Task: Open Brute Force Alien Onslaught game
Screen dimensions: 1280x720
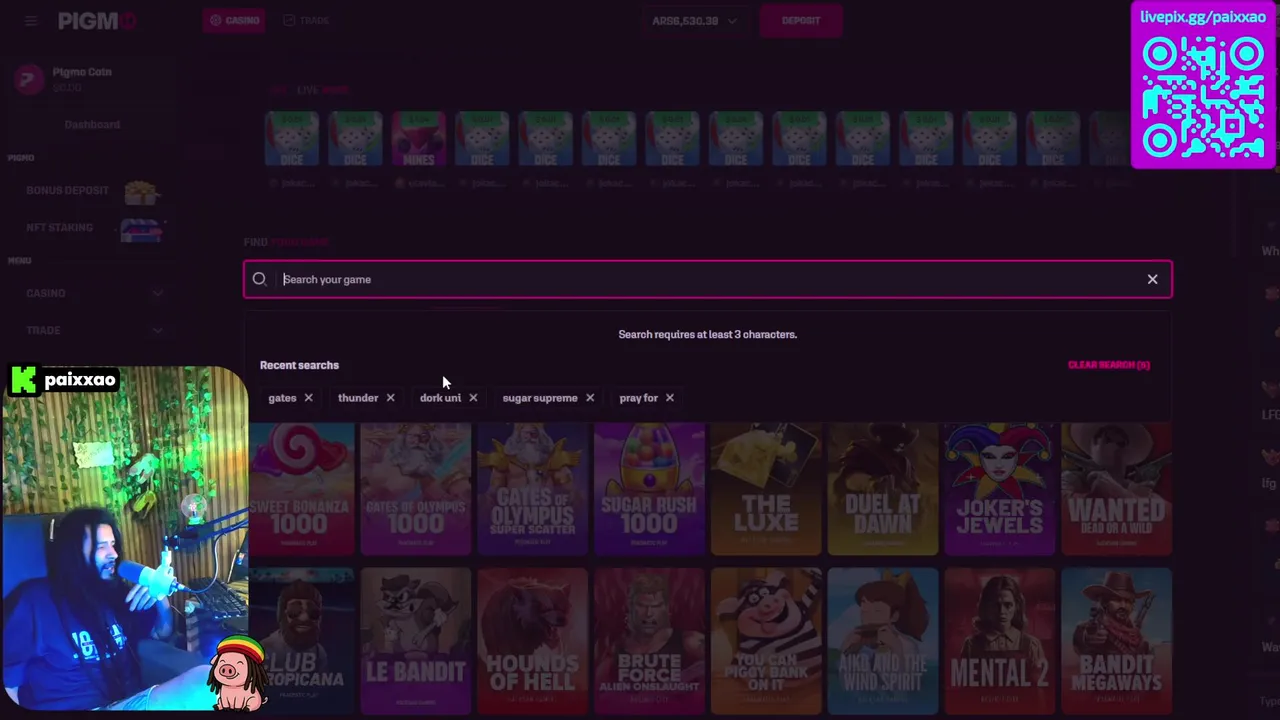Action: [x=649, y=642]
